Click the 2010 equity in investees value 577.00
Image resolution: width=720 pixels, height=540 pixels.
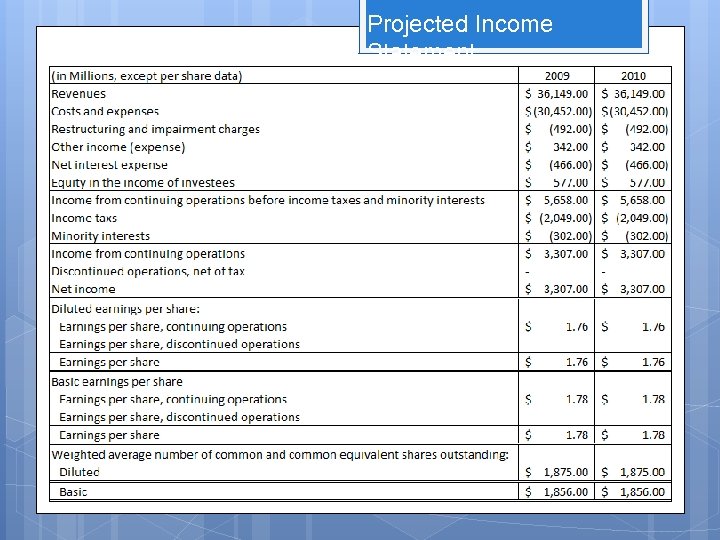point(647,183)
